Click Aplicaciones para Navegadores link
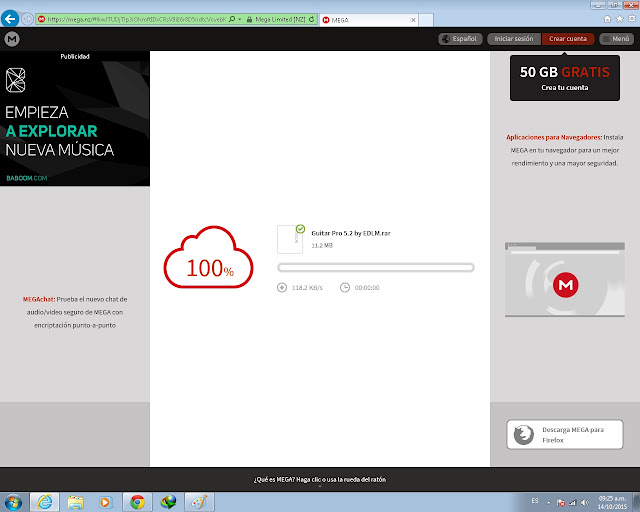 [x=554, y=137]
